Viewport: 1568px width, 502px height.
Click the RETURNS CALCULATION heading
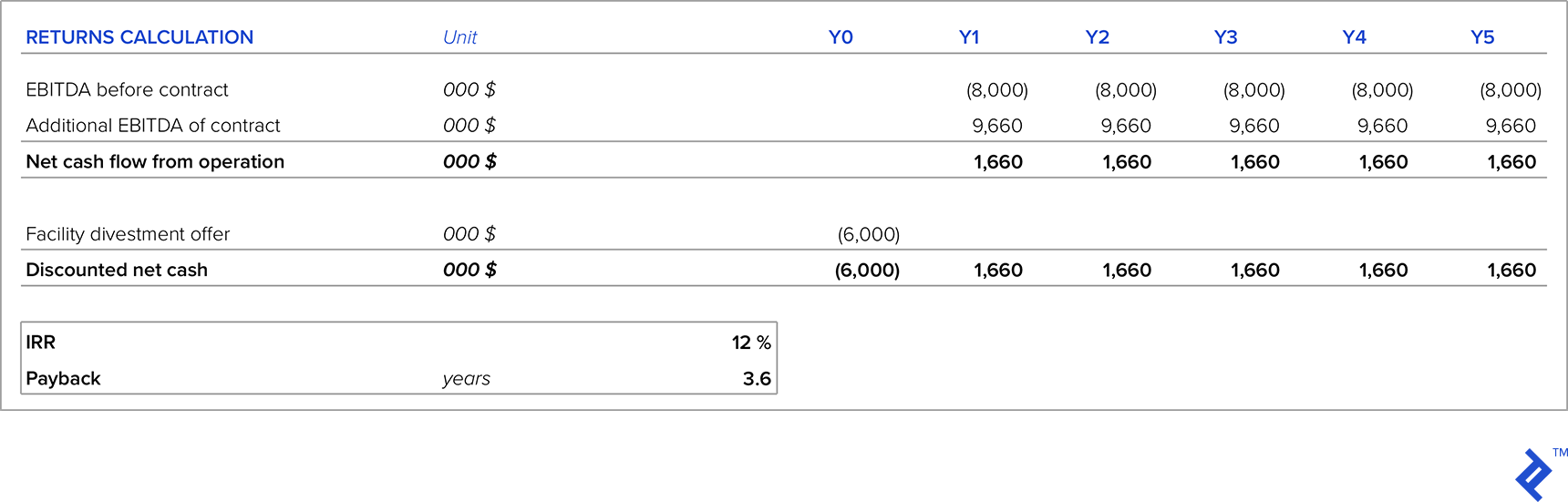pos(139,37)
